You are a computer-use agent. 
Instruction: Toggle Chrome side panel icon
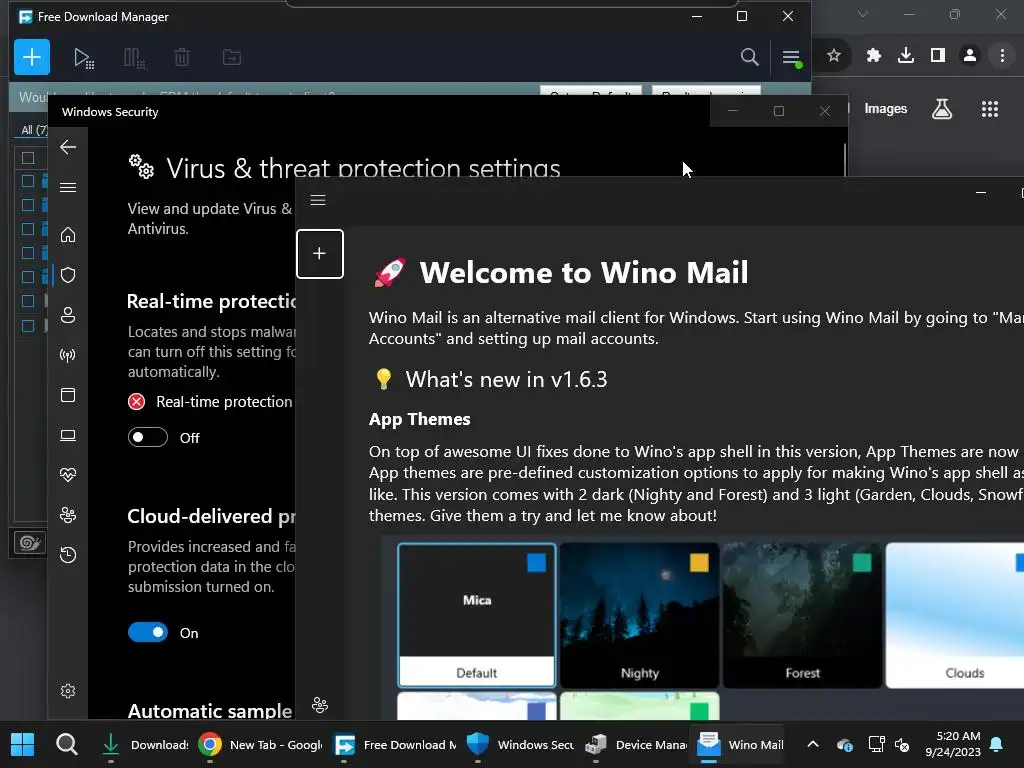(x=938, y=56)
